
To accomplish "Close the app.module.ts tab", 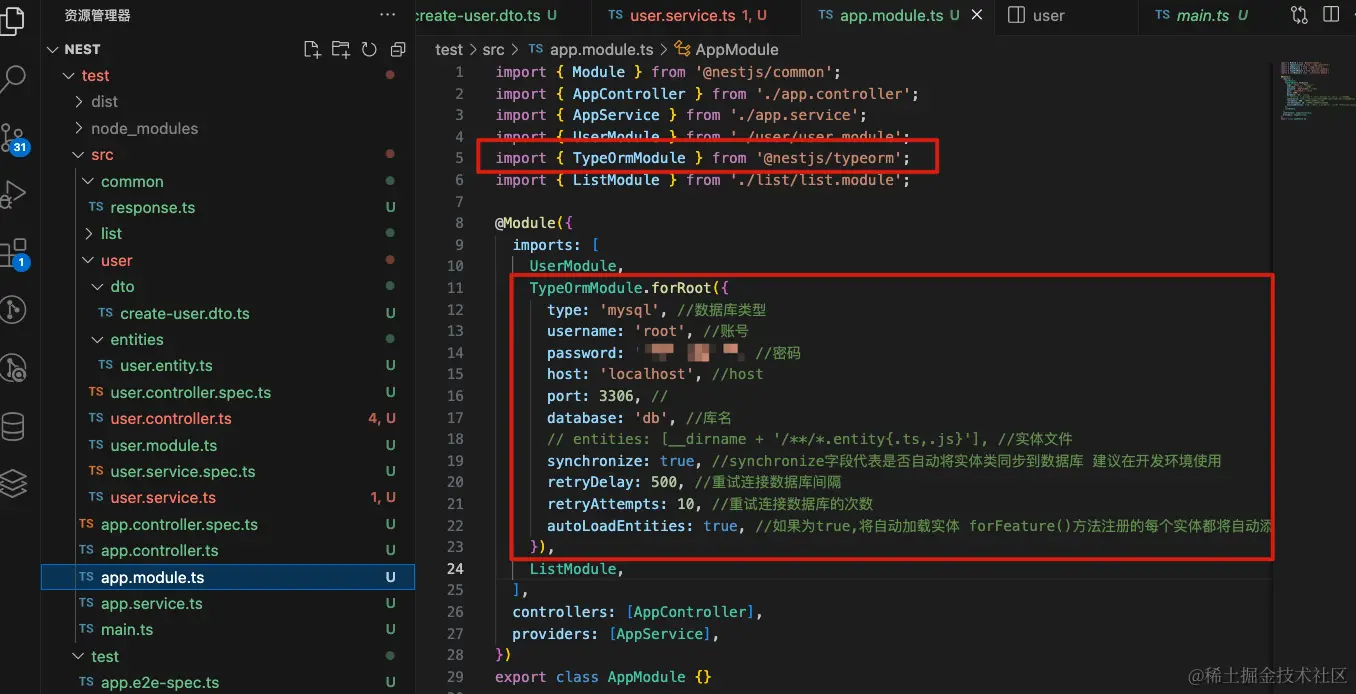I will click(x=977, y=15).
